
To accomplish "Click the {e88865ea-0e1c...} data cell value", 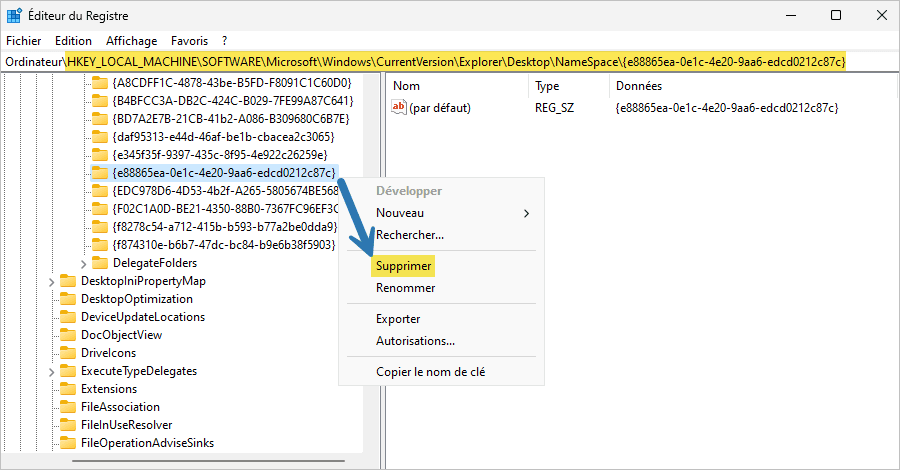I will (x=727, y=107).
